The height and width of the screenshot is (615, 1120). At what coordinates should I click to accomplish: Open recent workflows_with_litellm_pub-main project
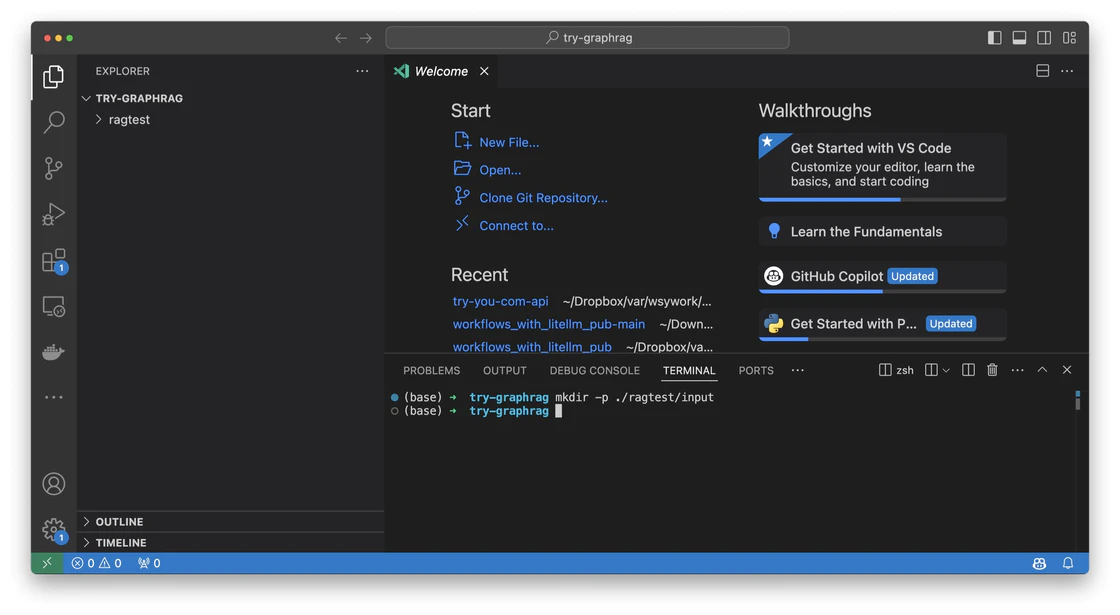549,324
